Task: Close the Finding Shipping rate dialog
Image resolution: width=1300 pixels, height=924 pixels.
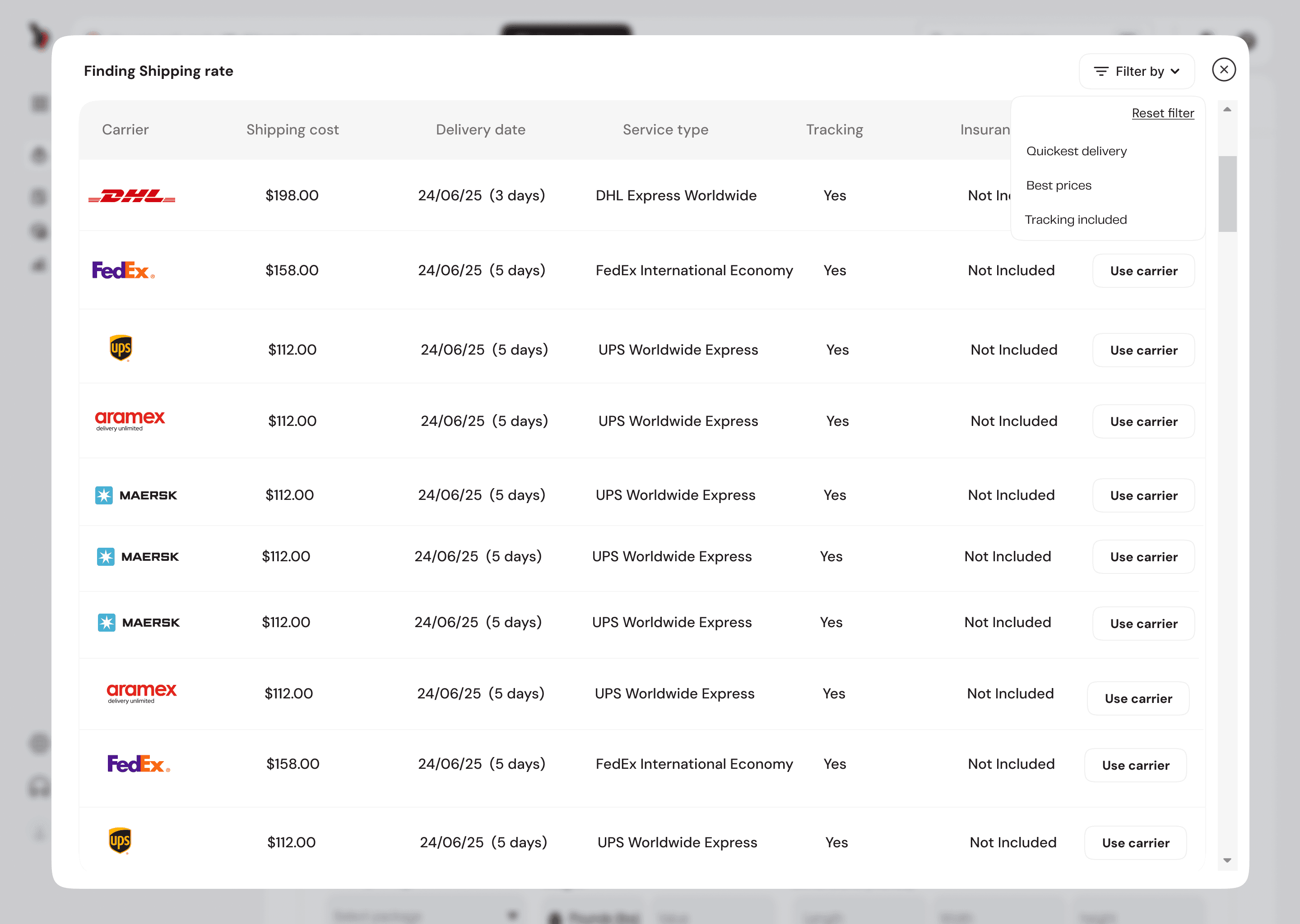Action: pyautogui.click(x=1224, y=70)
